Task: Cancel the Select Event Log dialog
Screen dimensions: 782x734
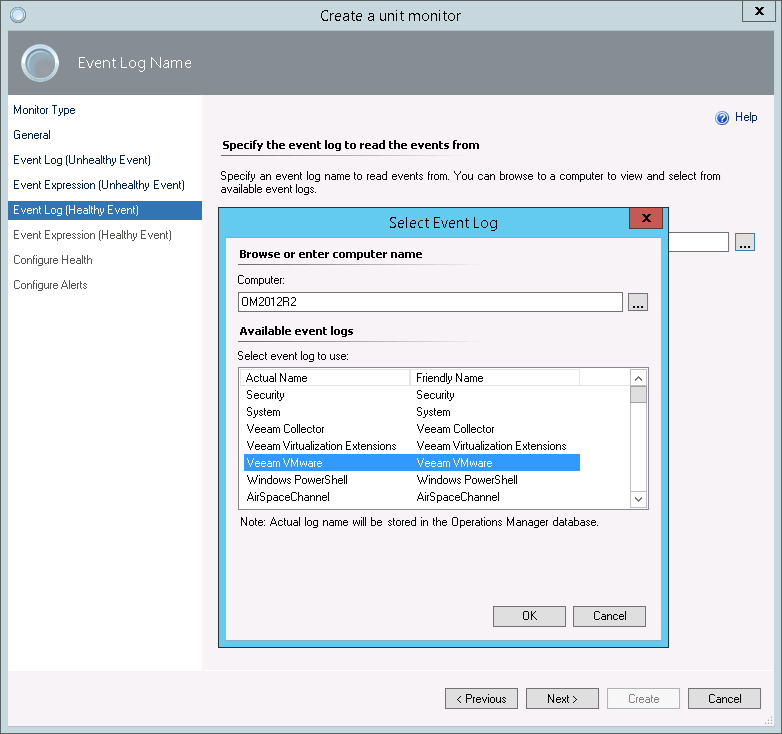Action: (x=609, y=616)
